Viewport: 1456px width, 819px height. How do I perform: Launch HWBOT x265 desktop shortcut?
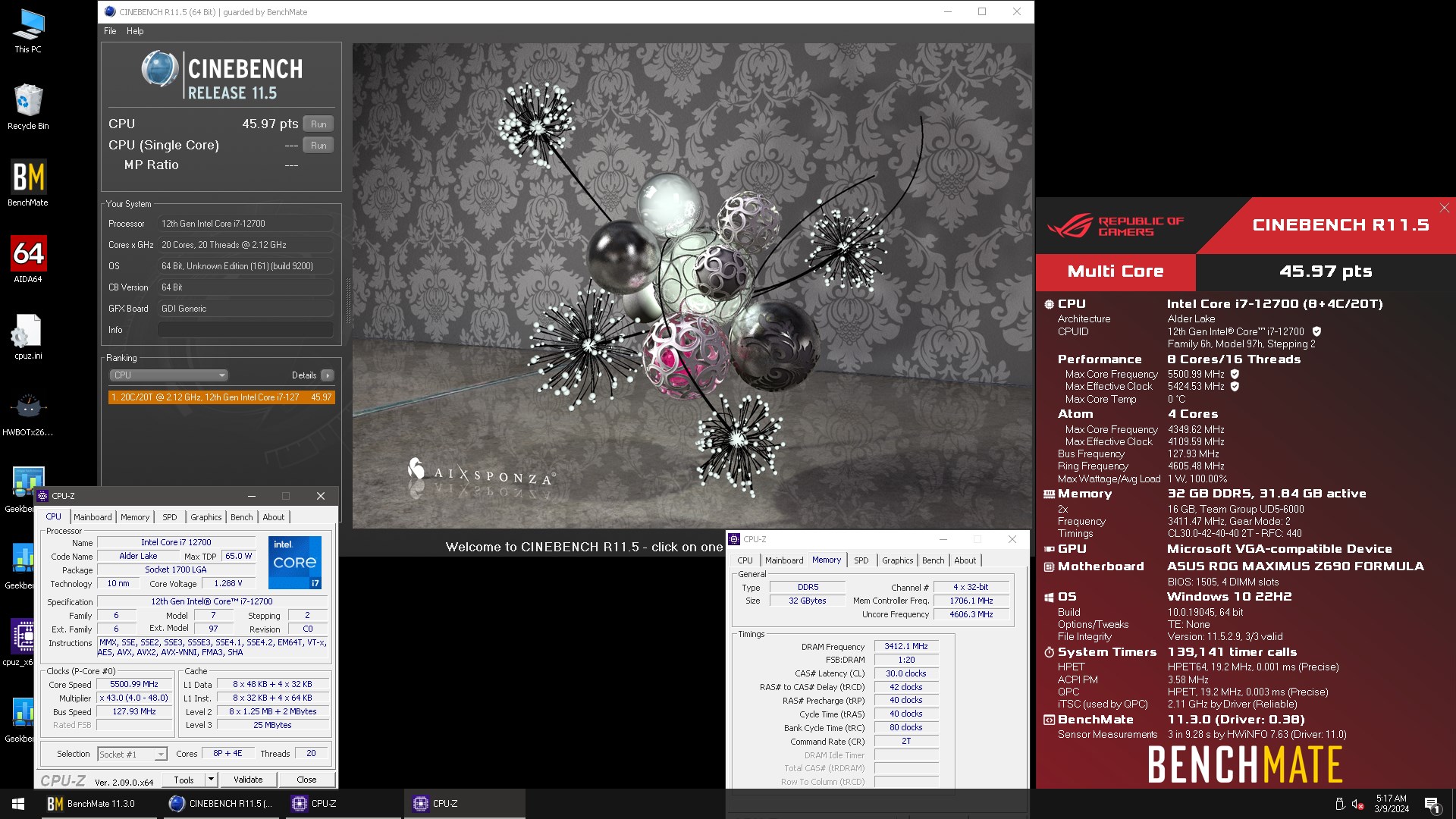coord(28,413)
